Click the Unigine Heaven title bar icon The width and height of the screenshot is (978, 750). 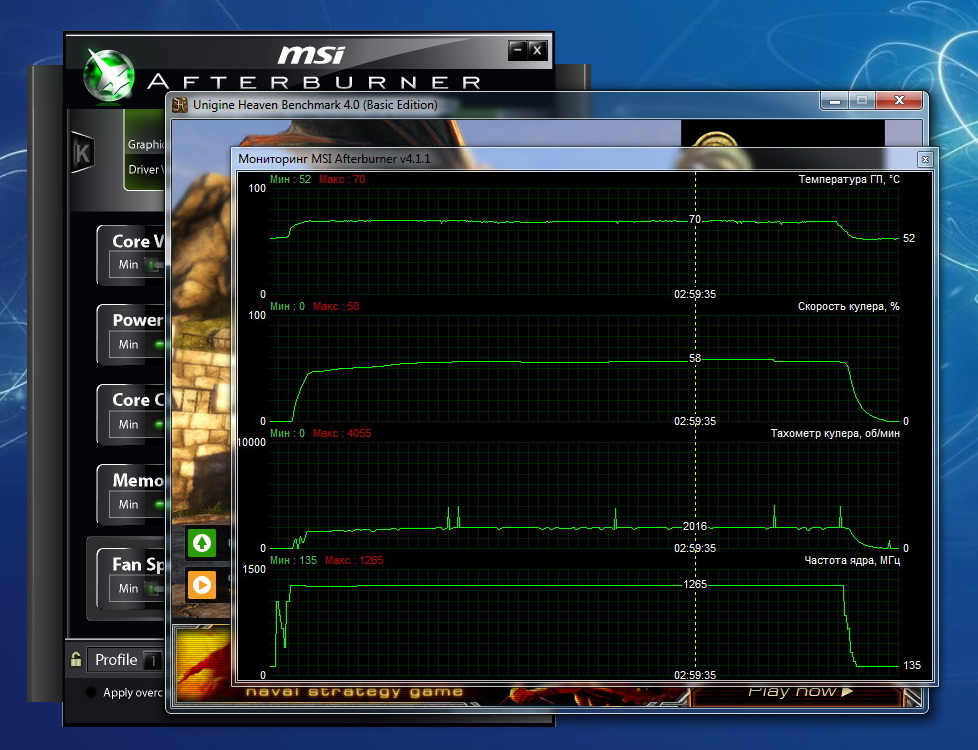click(x=180, y=105)
